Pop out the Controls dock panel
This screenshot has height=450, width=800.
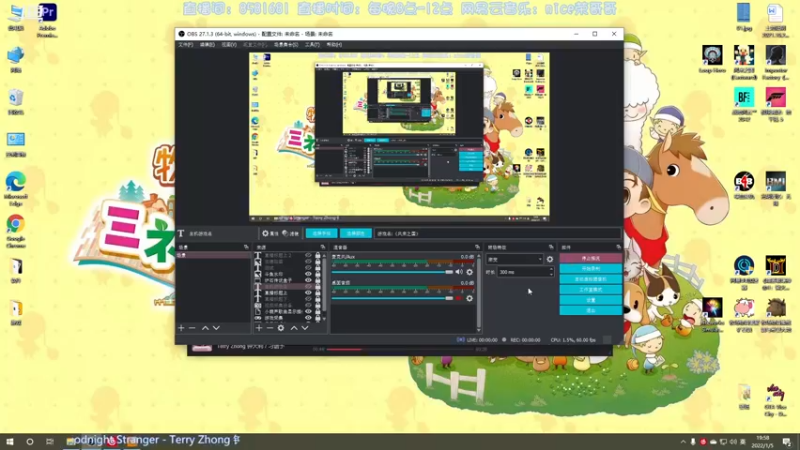pos(618,247)
